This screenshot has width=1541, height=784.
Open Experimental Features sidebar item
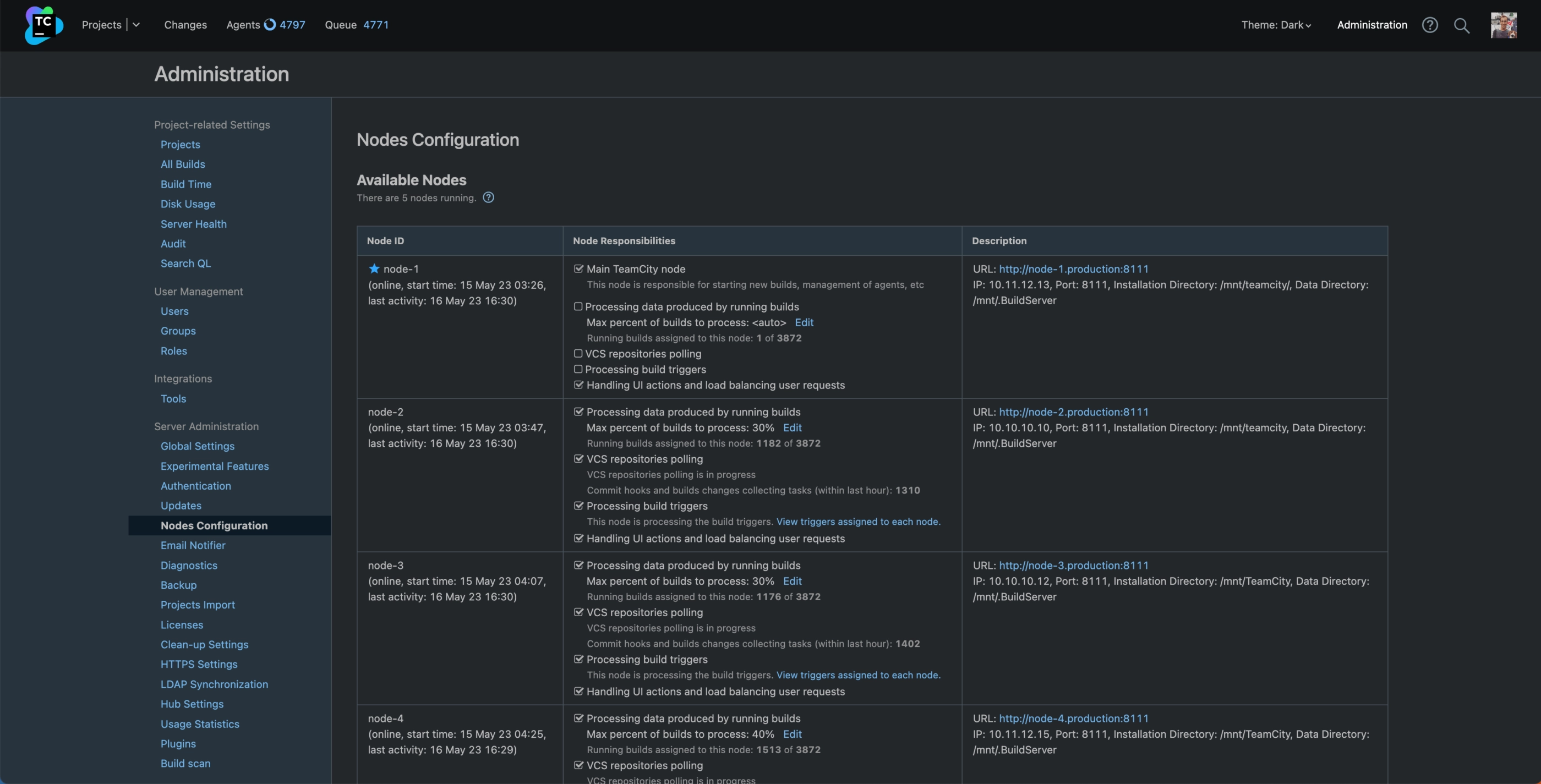214,466
